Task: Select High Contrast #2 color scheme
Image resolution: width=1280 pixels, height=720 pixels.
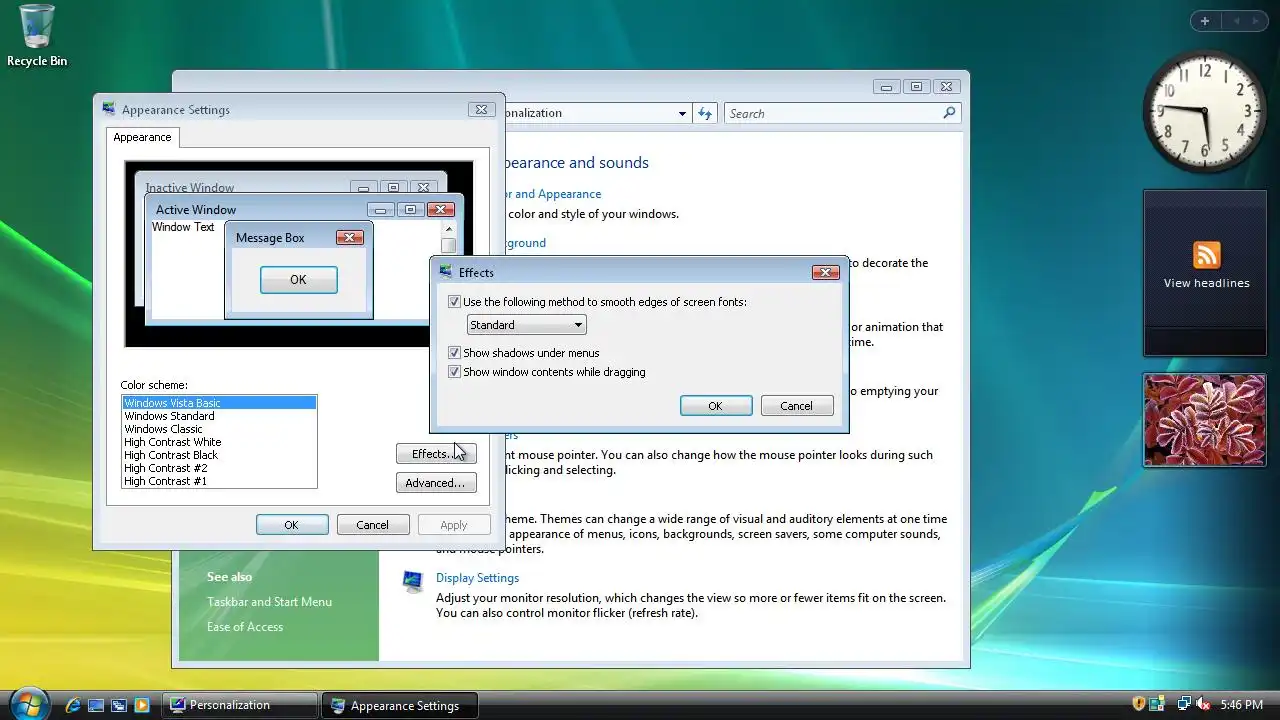Action: [219, 468]
